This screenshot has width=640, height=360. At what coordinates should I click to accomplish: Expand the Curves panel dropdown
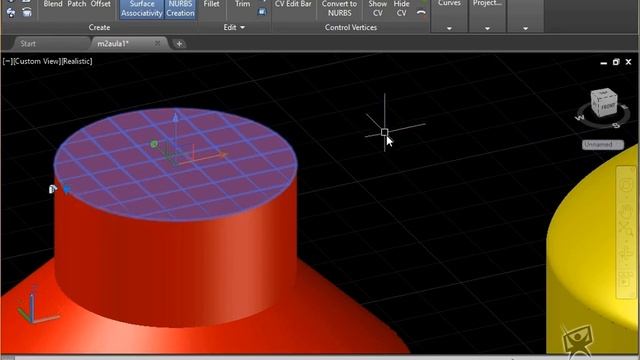click(x=449, y=29)
